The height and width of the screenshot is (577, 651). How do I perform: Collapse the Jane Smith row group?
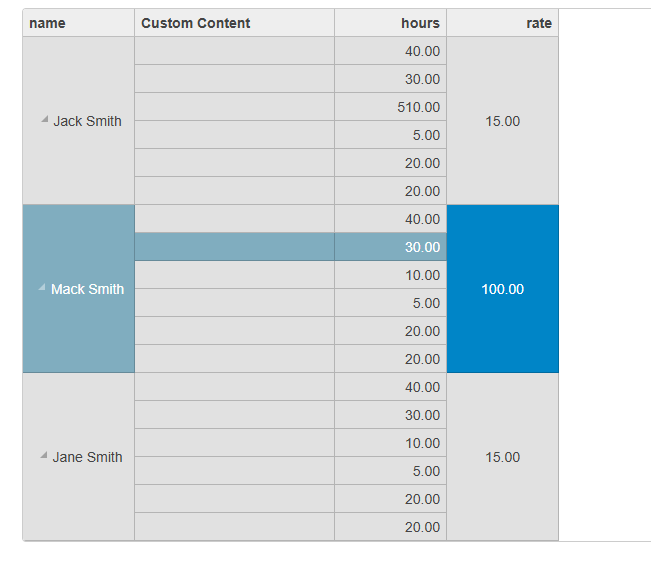point(43,455)
